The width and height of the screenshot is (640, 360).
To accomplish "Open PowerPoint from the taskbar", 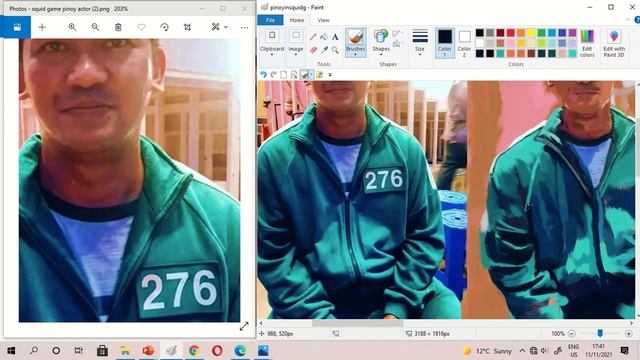I will point(148,351).
